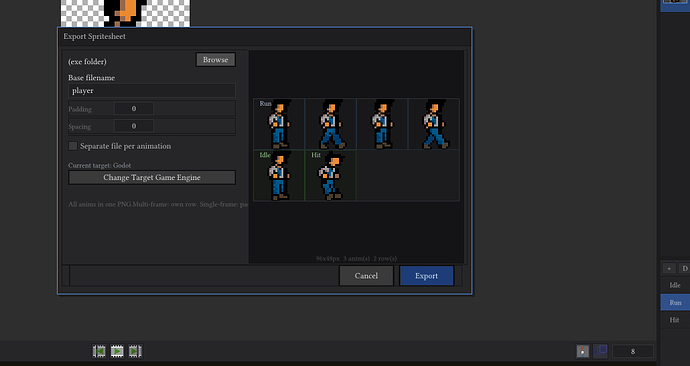Click the 'All anims in one PNG' hint text

(158, 205)
